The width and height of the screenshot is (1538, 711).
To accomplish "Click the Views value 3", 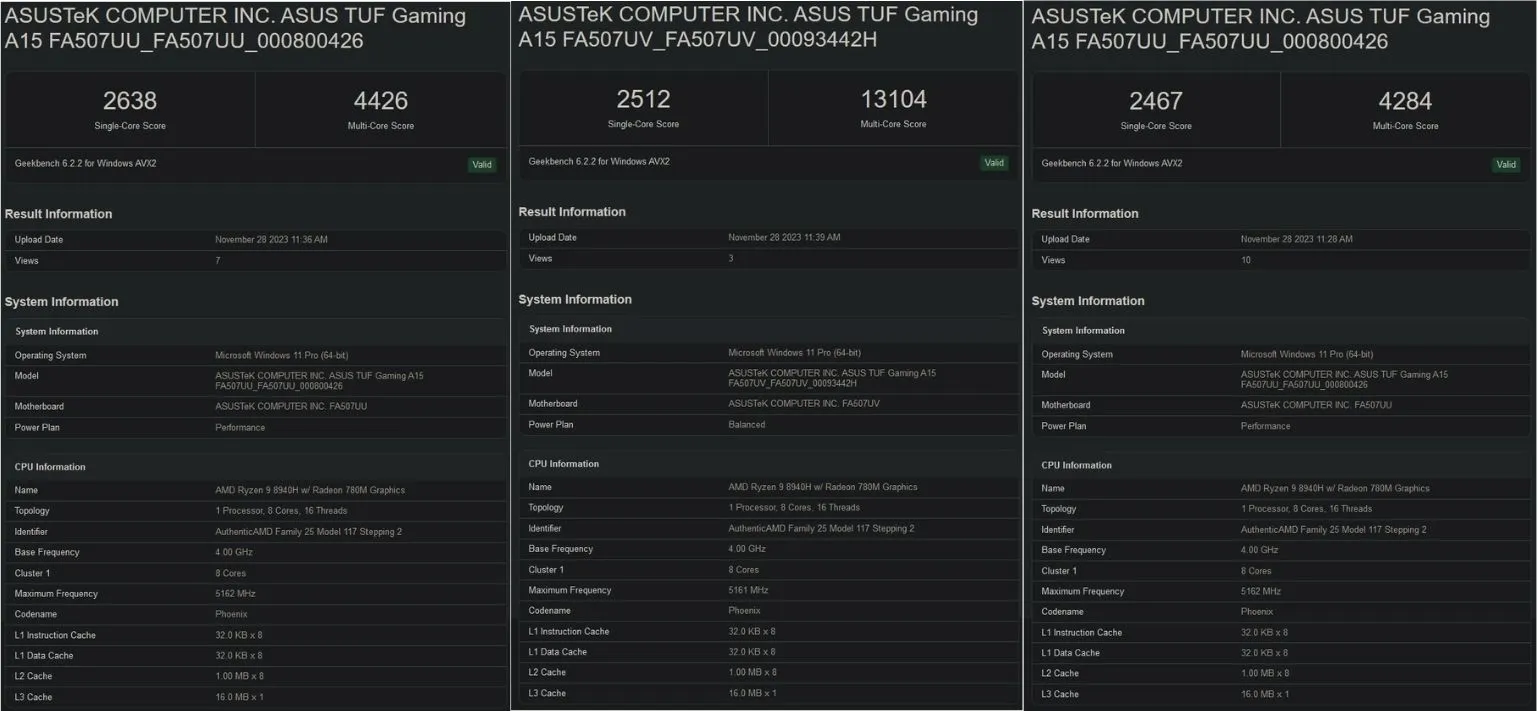I will tap(731, 259).
